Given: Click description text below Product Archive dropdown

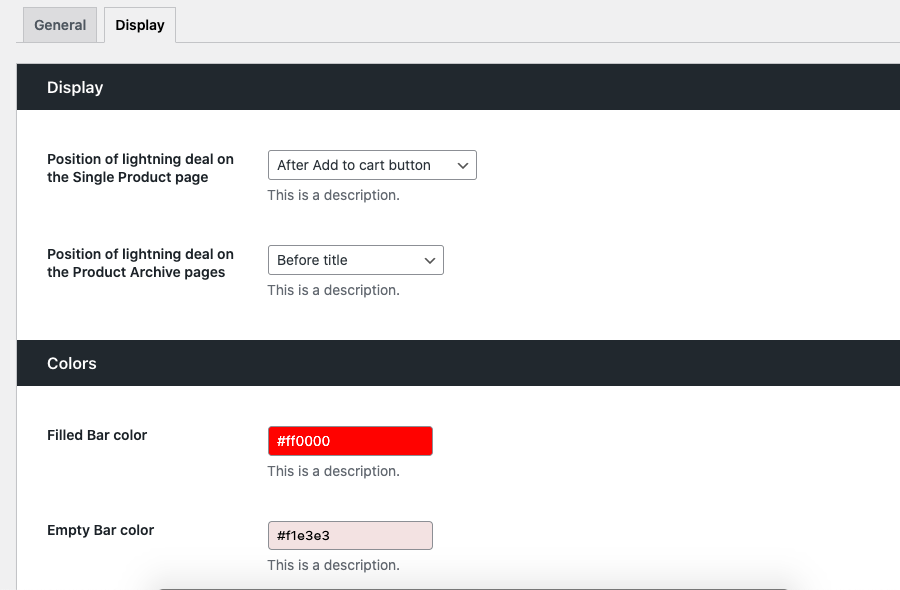Looking at the screenshot, I should 333,290.
